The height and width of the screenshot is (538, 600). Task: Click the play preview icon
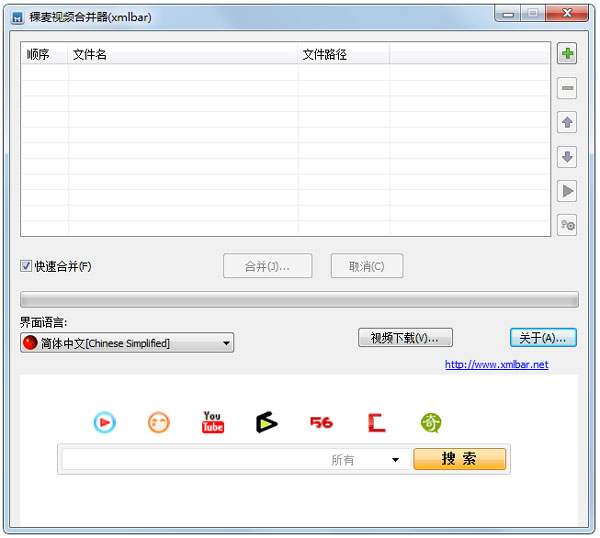click(567, 191)
